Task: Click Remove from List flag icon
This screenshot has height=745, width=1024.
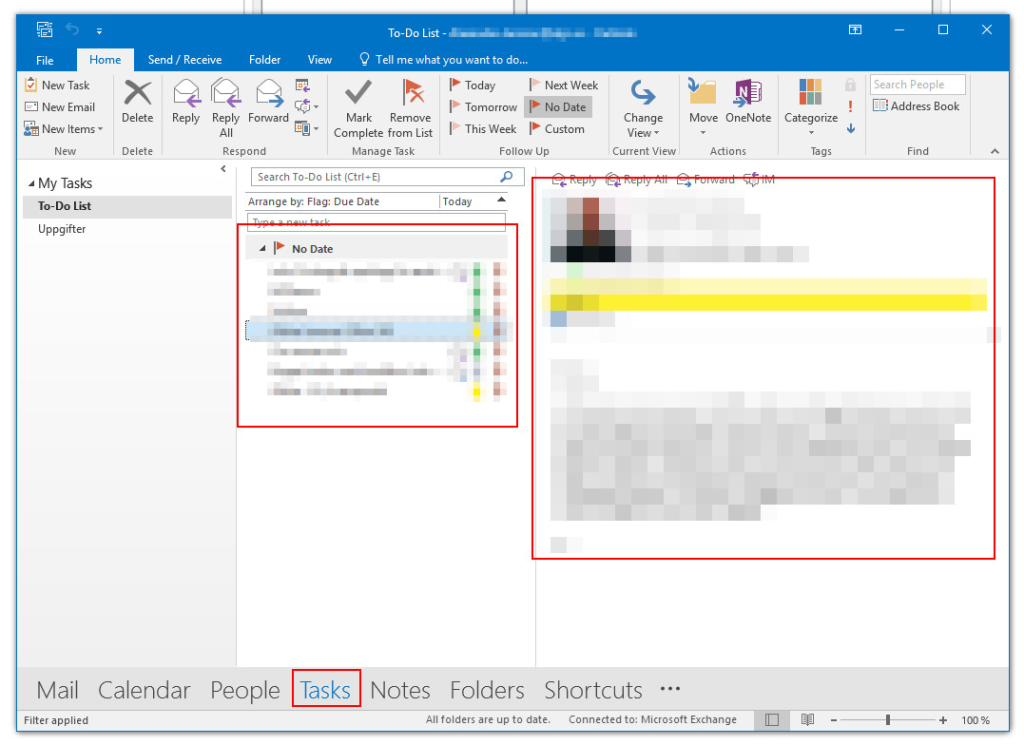Action: (x=411, y=95)
